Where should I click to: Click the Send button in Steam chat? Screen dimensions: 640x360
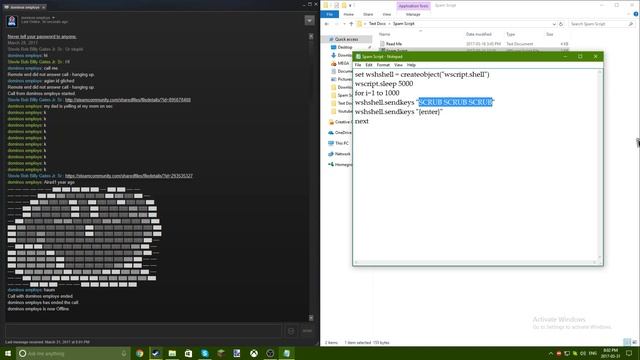[307, 331]
